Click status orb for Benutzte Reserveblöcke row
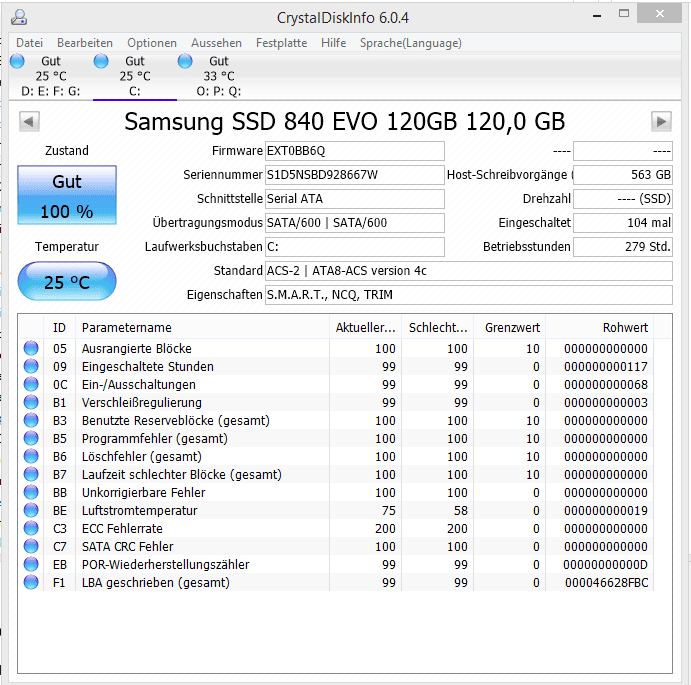Screen dimensions: 691x685 tap(31, 421)
